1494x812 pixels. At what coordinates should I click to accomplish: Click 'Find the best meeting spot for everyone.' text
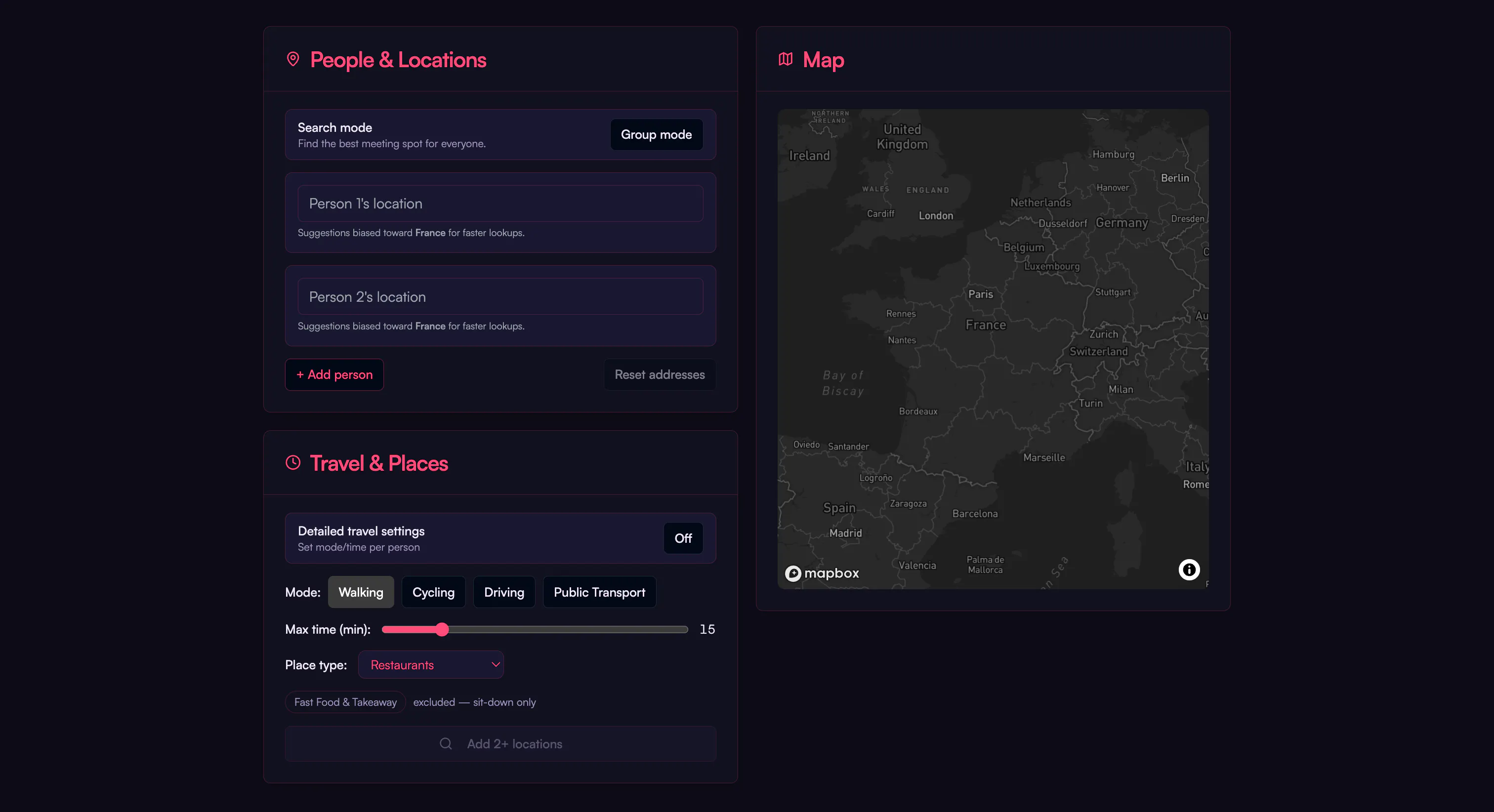pos(391,144)
